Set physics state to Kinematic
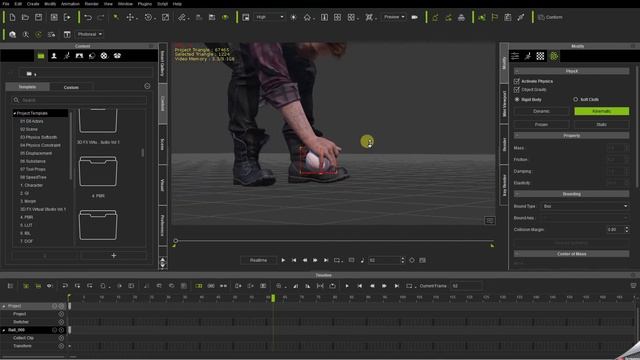 [602, 111]
